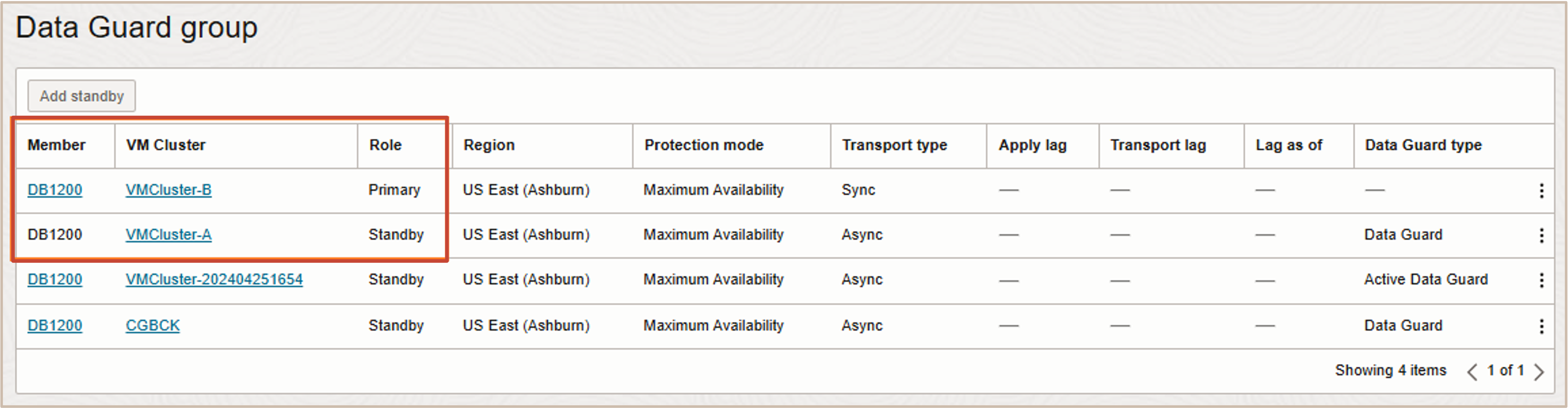Go to next page of results
The image size is (1568, 408).
point(1539,371)
